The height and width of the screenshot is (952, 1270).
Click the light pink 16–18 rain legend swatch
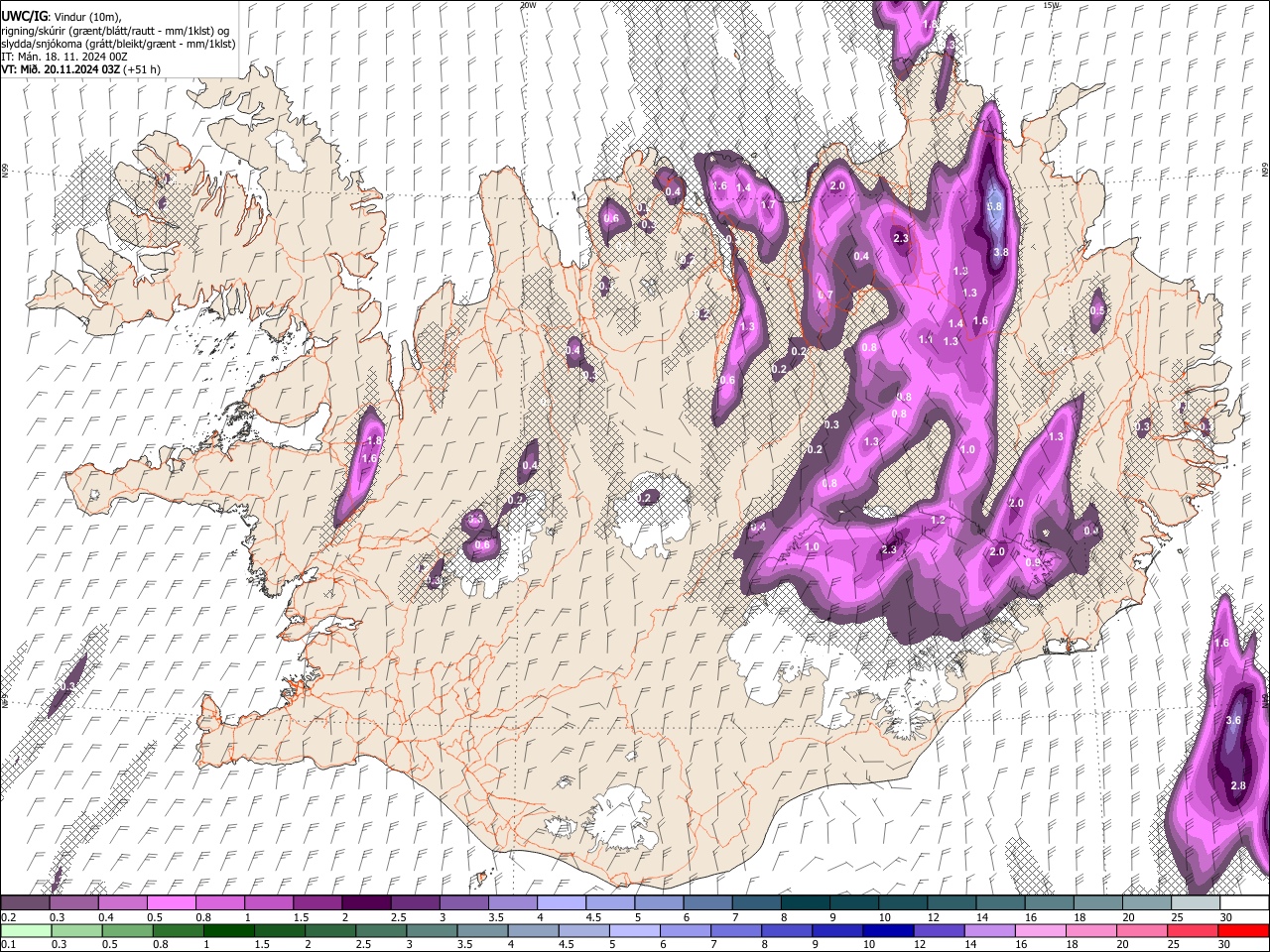(1041, 930)
